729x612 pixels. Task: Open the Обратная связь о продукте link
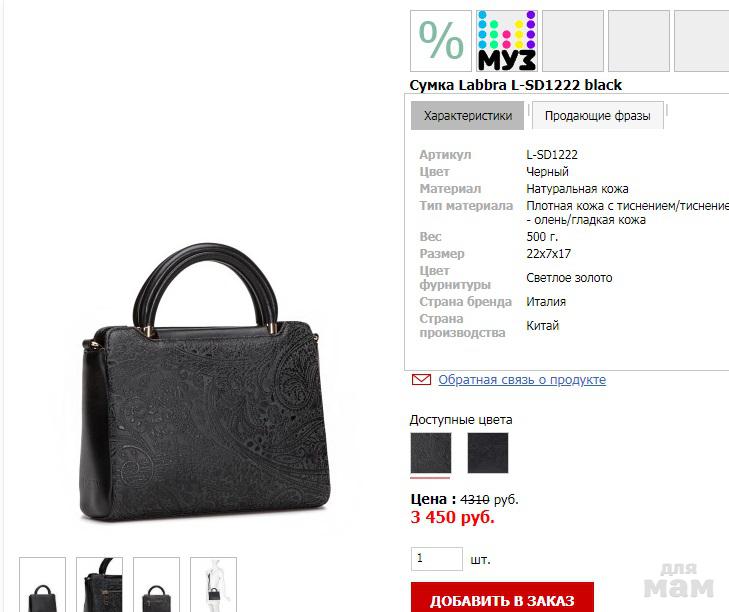click(522, 379)
